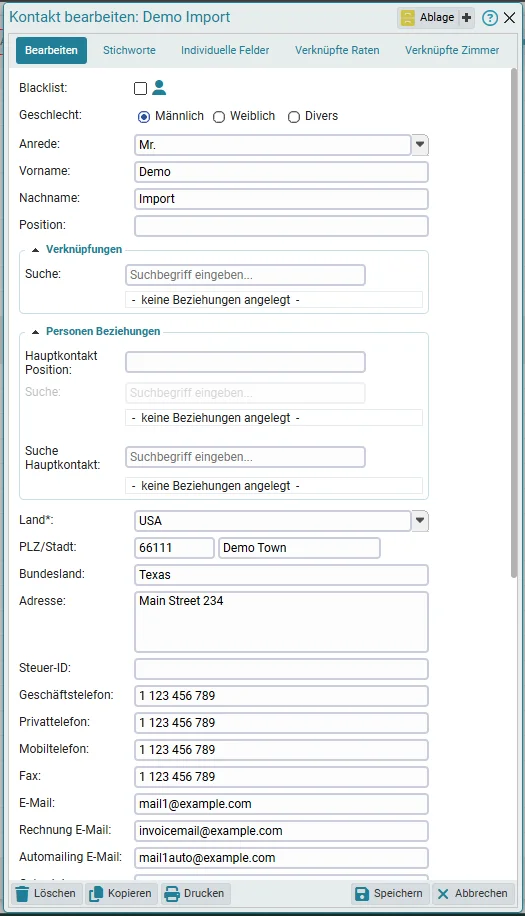This screenshot has width=525, height=916.
Task: Click the Fax input field
Action: pyautogui.click(x=281, y=777)
